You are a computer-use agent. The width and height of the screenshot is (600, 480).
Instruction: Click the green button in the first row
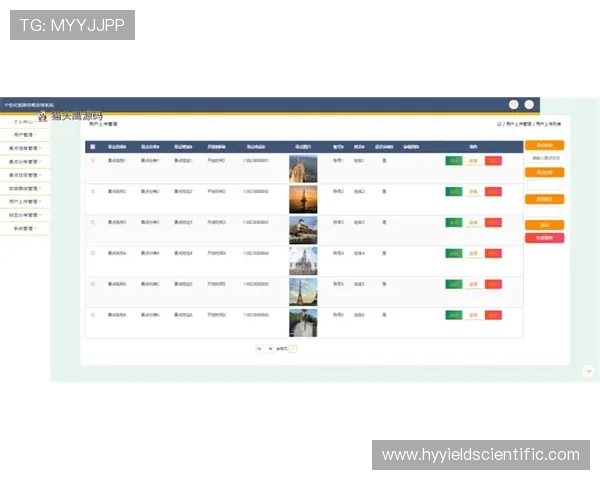[x=453, y=161]
